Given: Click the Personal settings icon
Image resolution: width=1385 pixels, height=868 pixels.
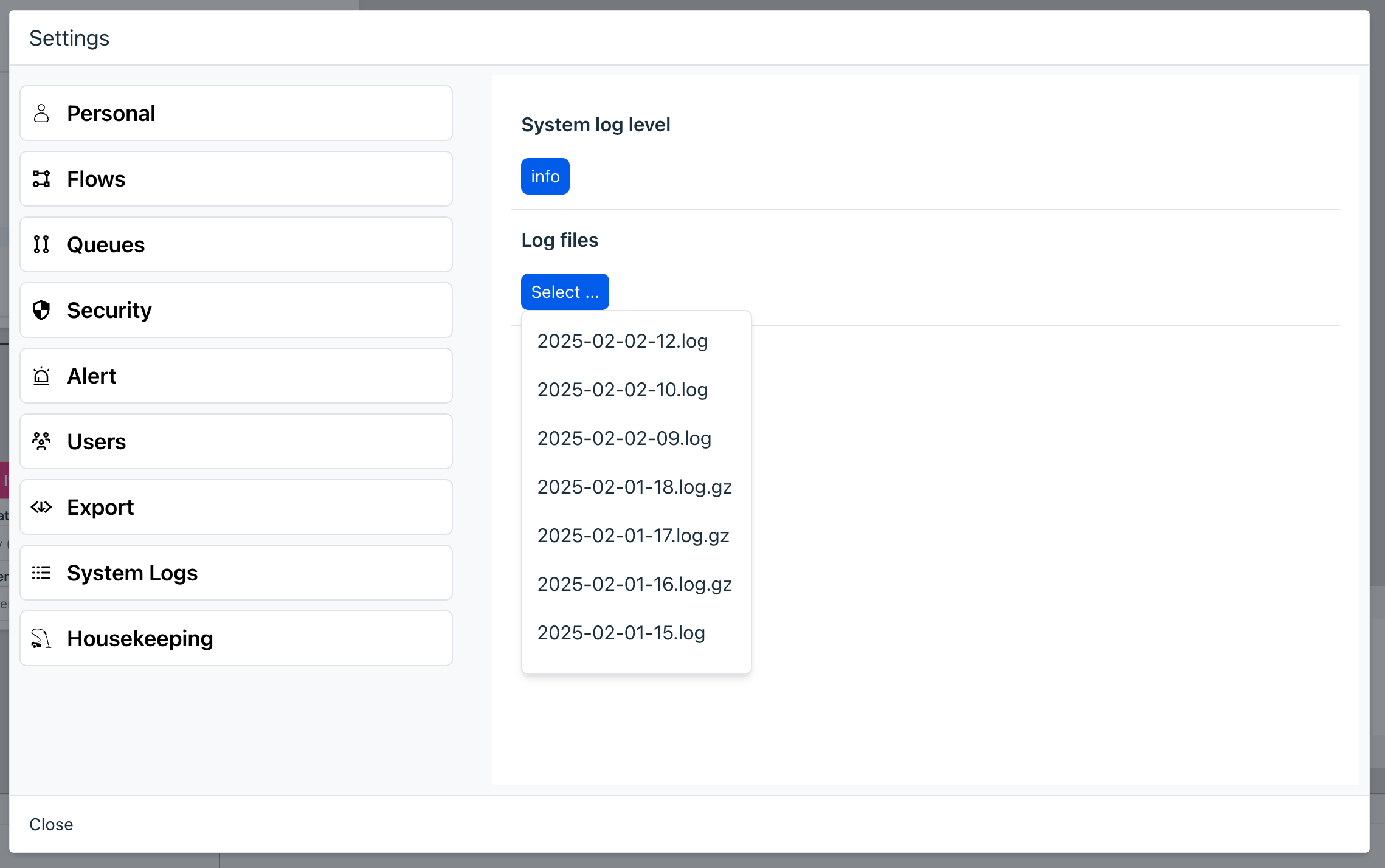Looking at the screenshot, I should [x=40, y=113].
